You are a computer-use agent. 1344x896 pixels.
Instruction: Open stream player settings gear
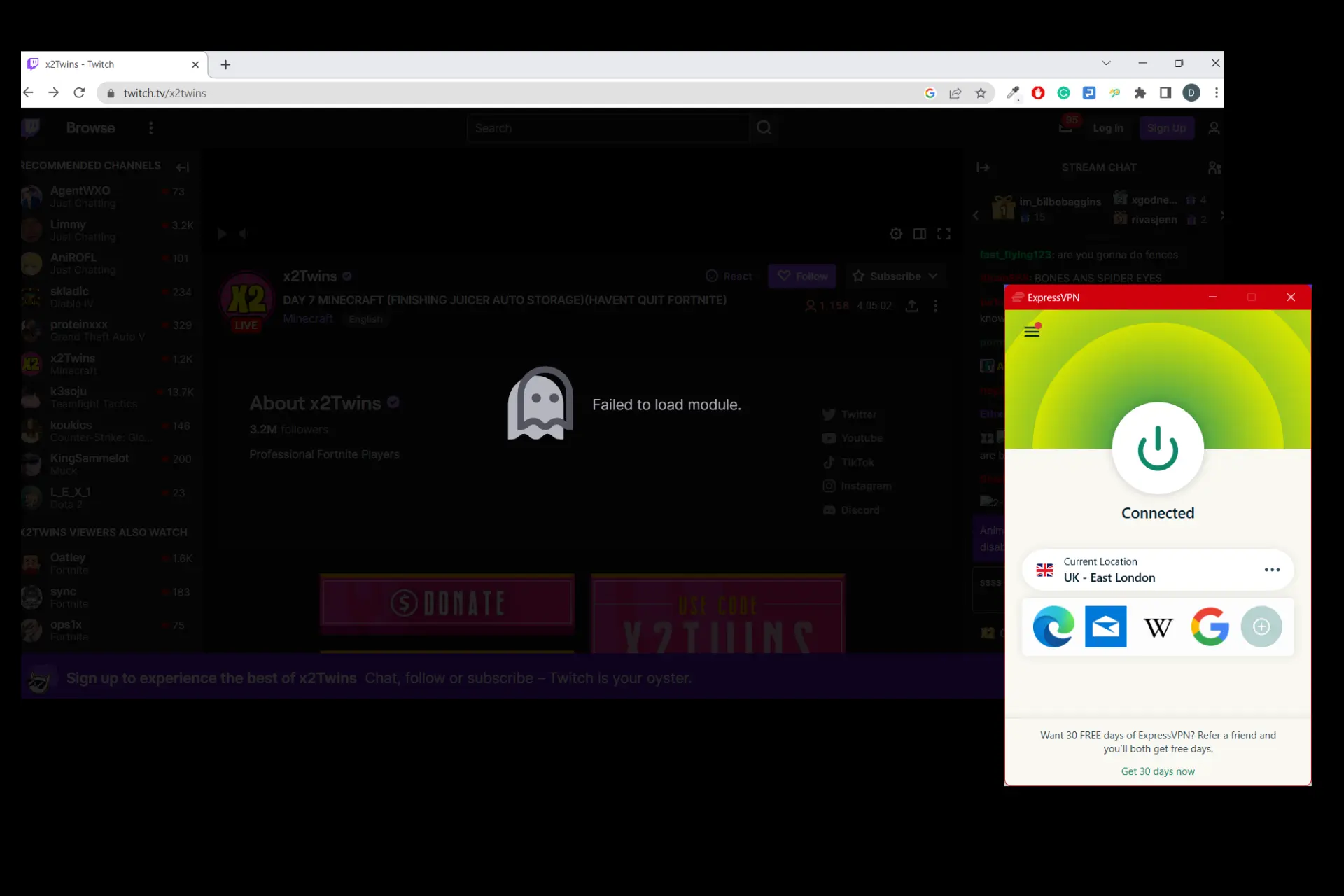[896, 234]
